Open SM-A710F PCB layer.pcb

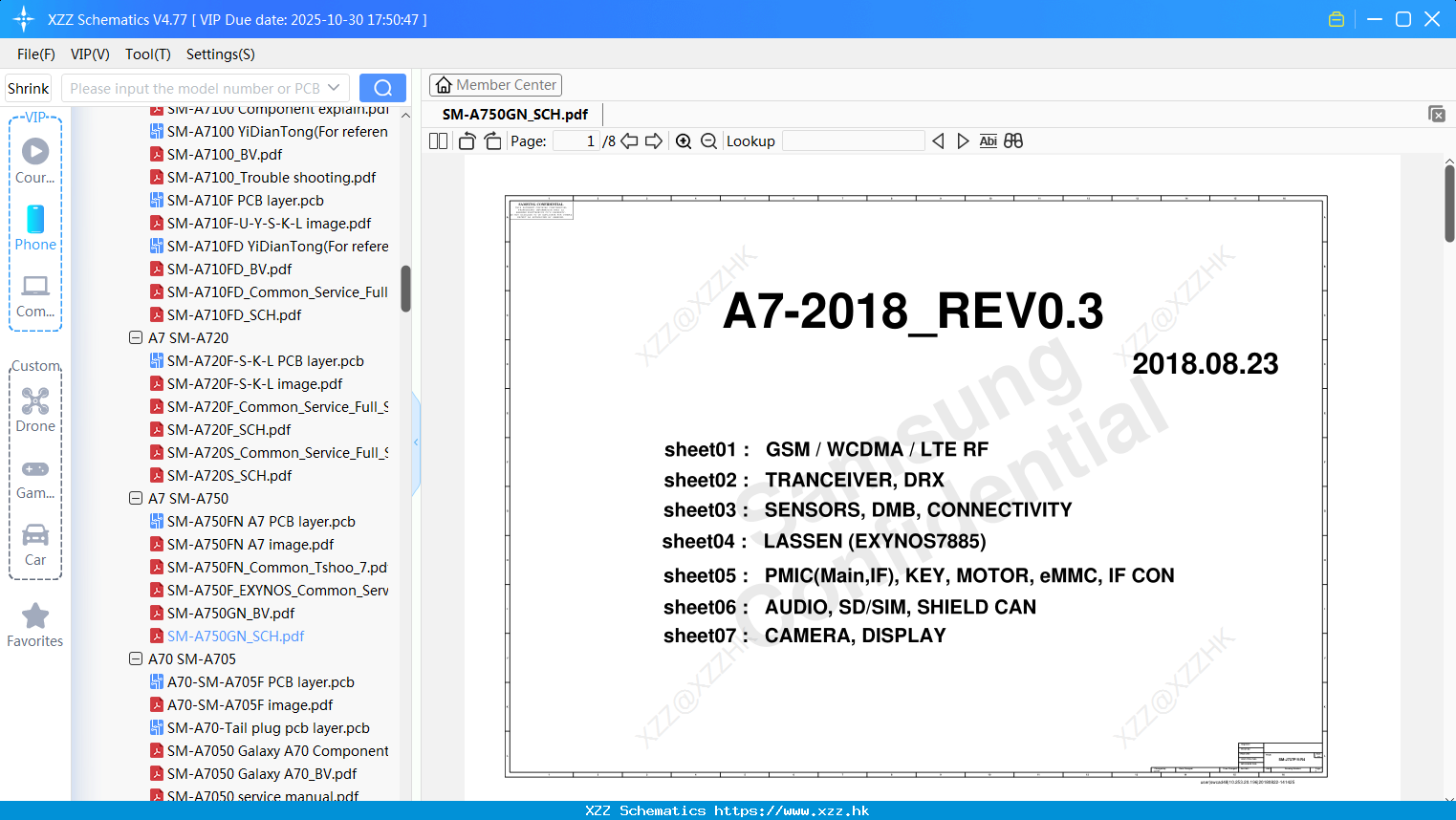[246, 200]
